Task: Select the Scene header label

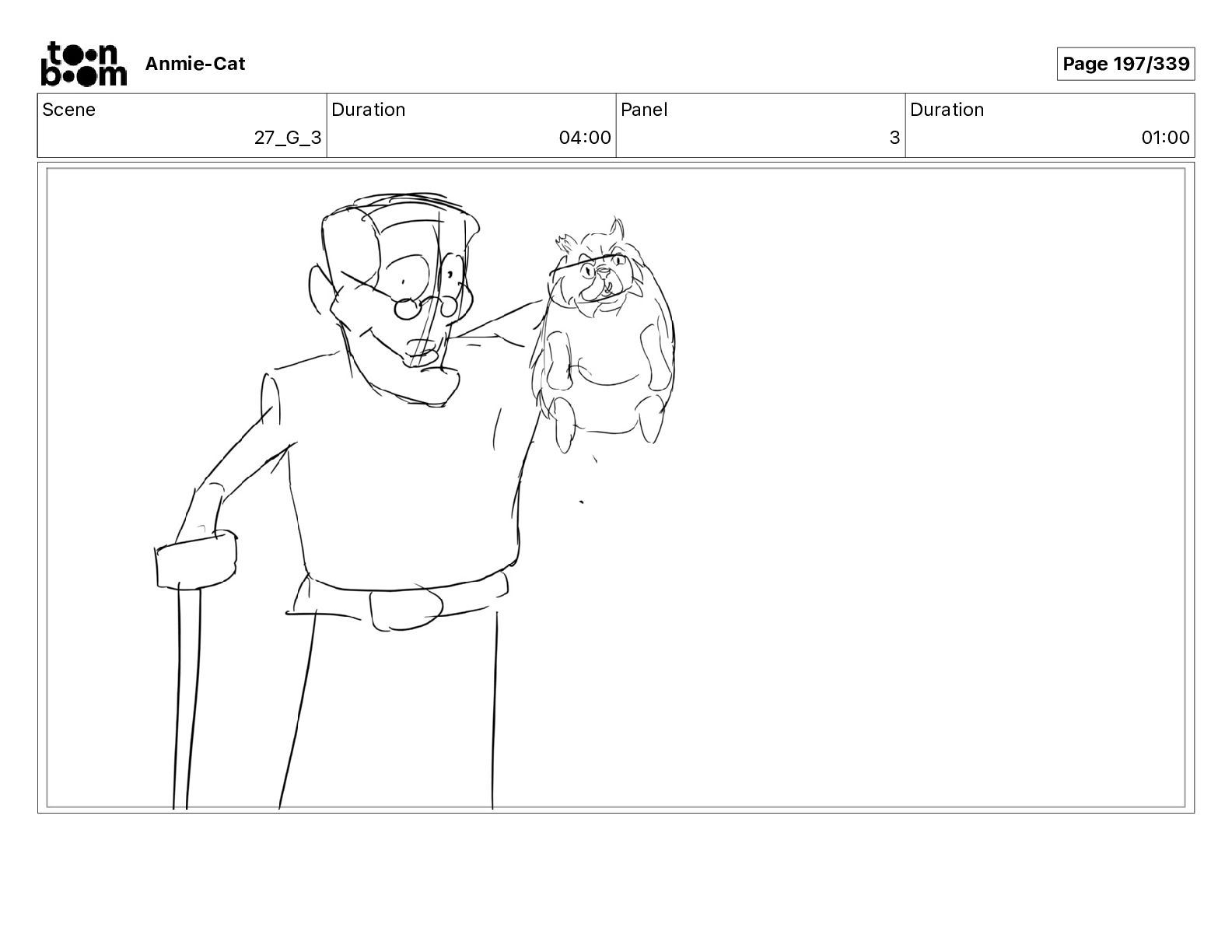Action: coord(69,110)
